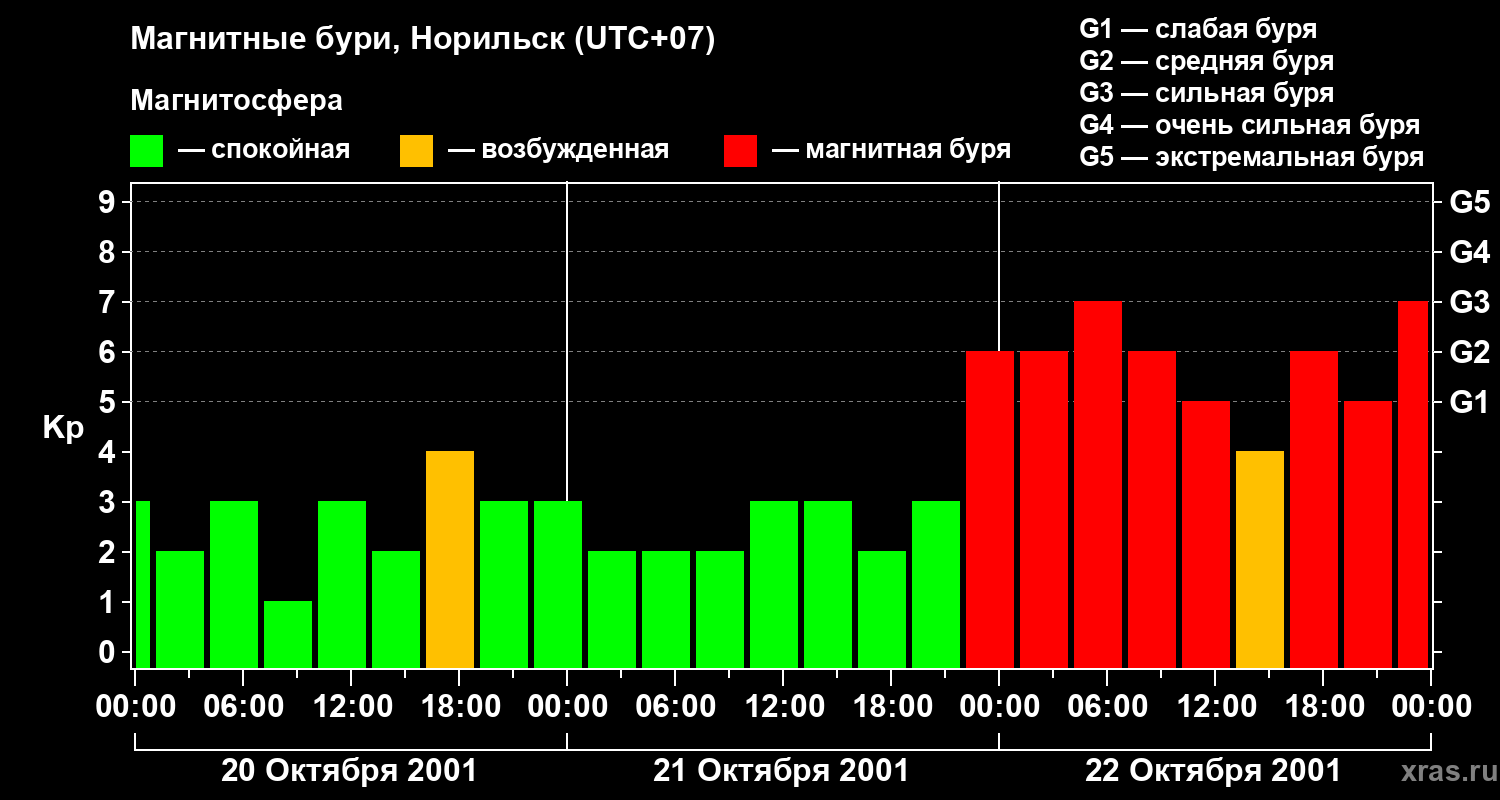Select the chart title 'Магнитные бури, Норильск (UTC+07)'

pos(423,40)
